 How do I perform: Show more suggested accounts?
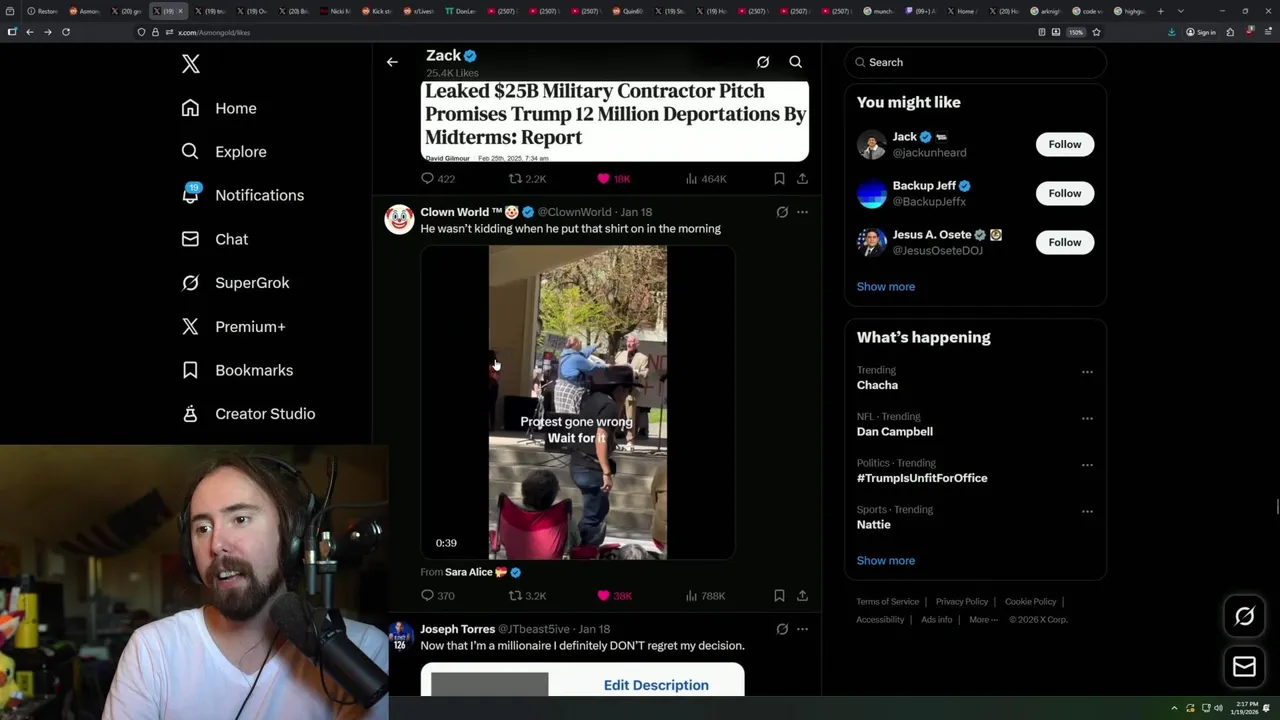click(886, 287)
